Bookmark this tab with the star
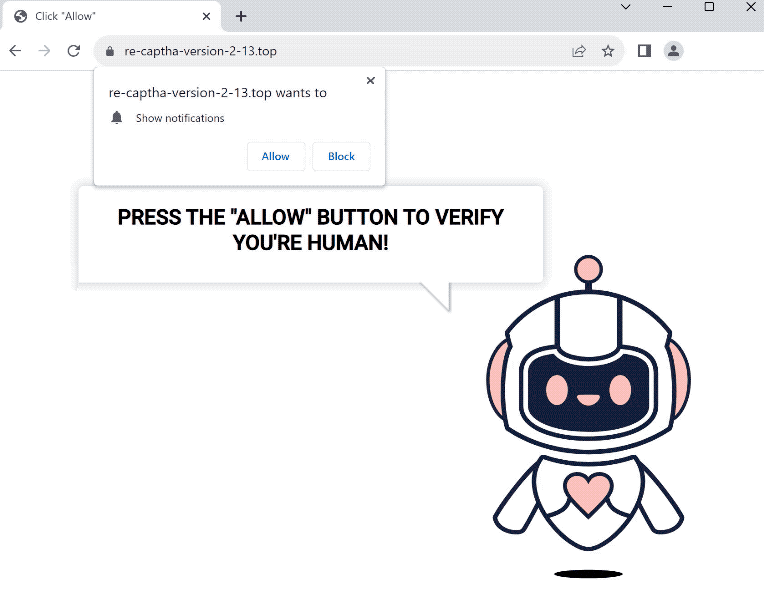The height and width of the screenshot is (592, 764). click(x=608, y=51)
